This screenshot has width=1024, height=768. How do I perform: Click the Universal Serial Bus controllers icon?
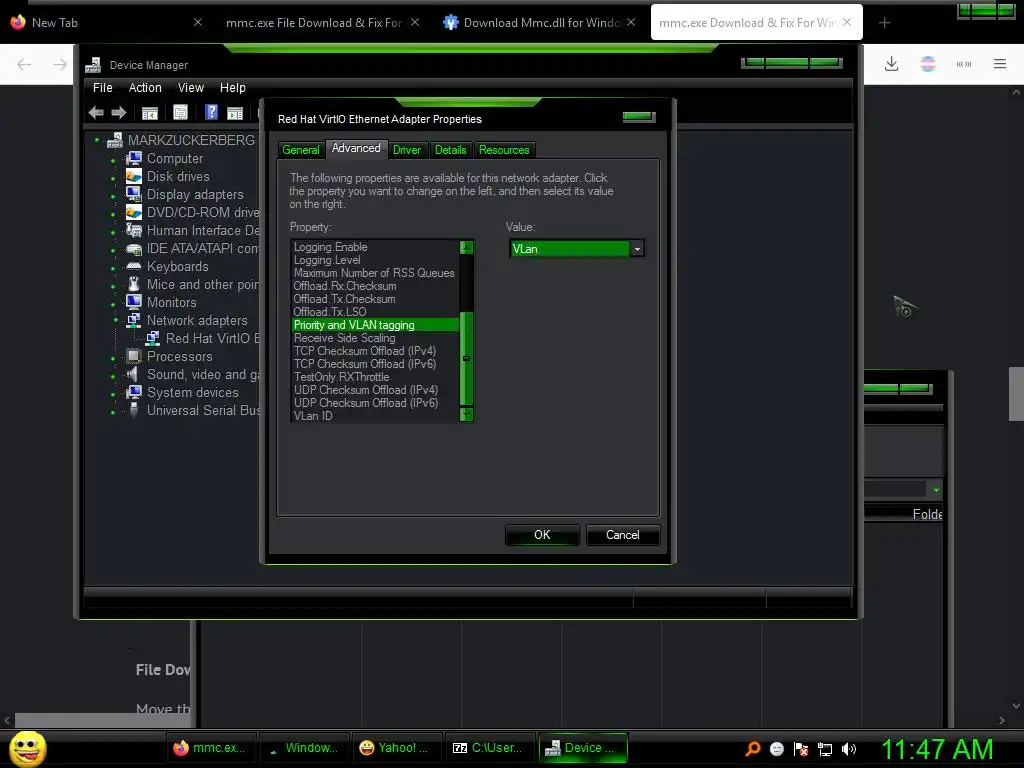pyautogui.click(x=134, y=410)
